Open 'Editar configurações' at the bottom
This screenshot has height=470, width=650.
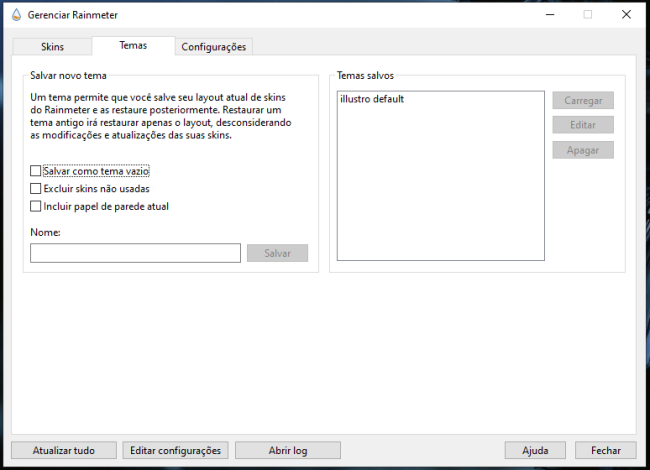(176, 450)
